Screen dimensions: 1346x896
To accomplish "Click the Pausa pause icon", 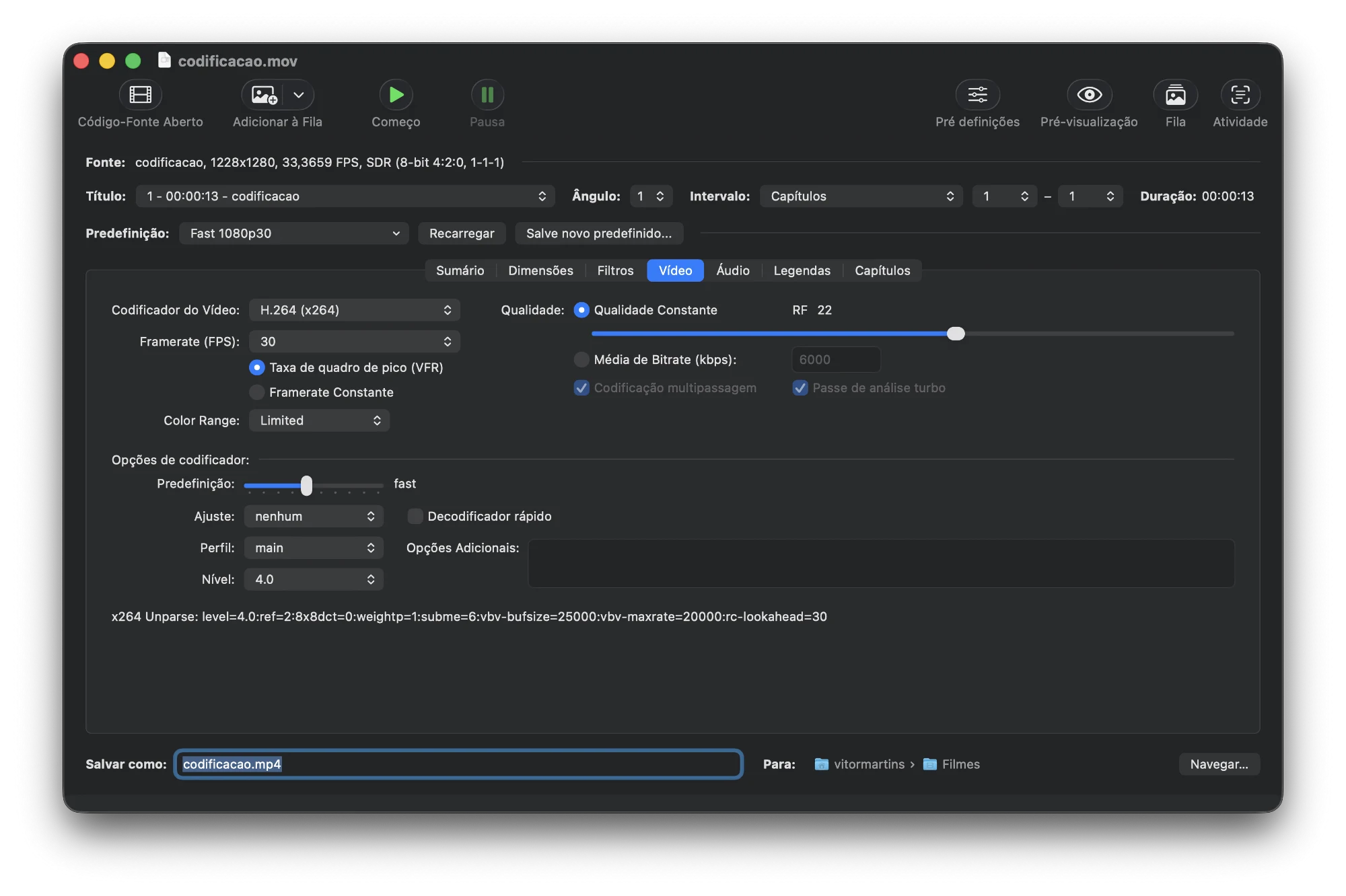I will pos(487,95).
